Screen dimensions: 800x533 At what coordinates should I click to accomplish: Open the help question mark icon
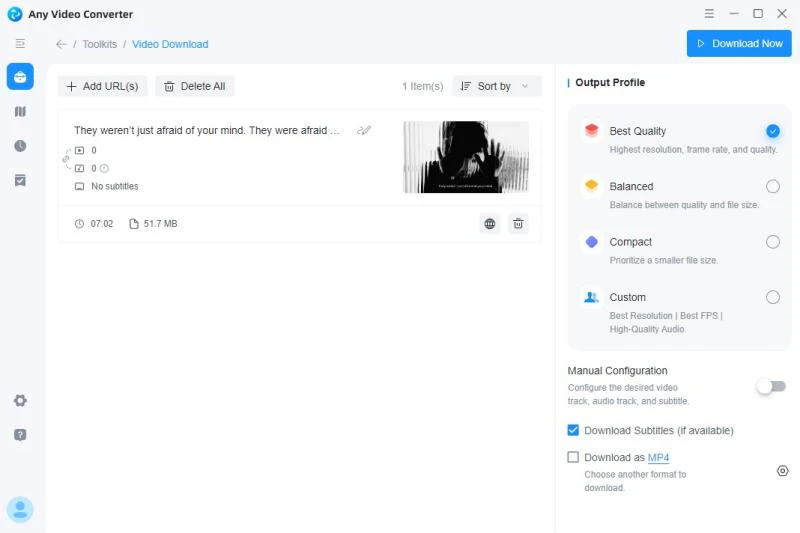pyautogui.click(x=20, y=435)
